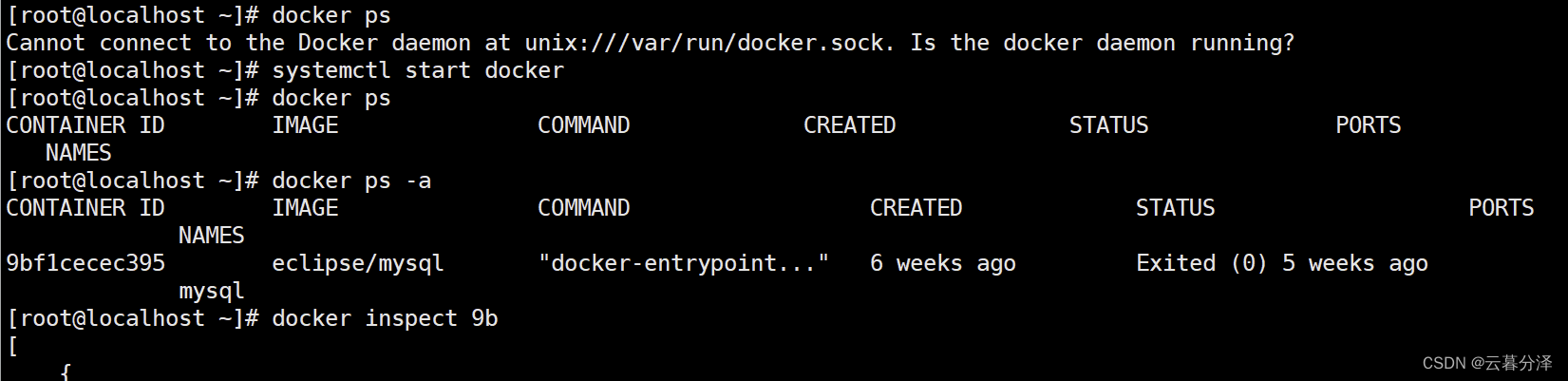The image size is (1568, 381).
Task: Click the "6 weeks ago" created time
Action: 942,263
